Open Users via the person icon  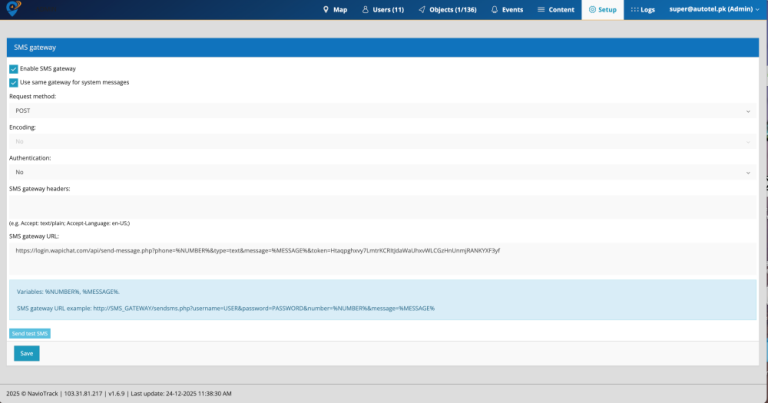364,9
